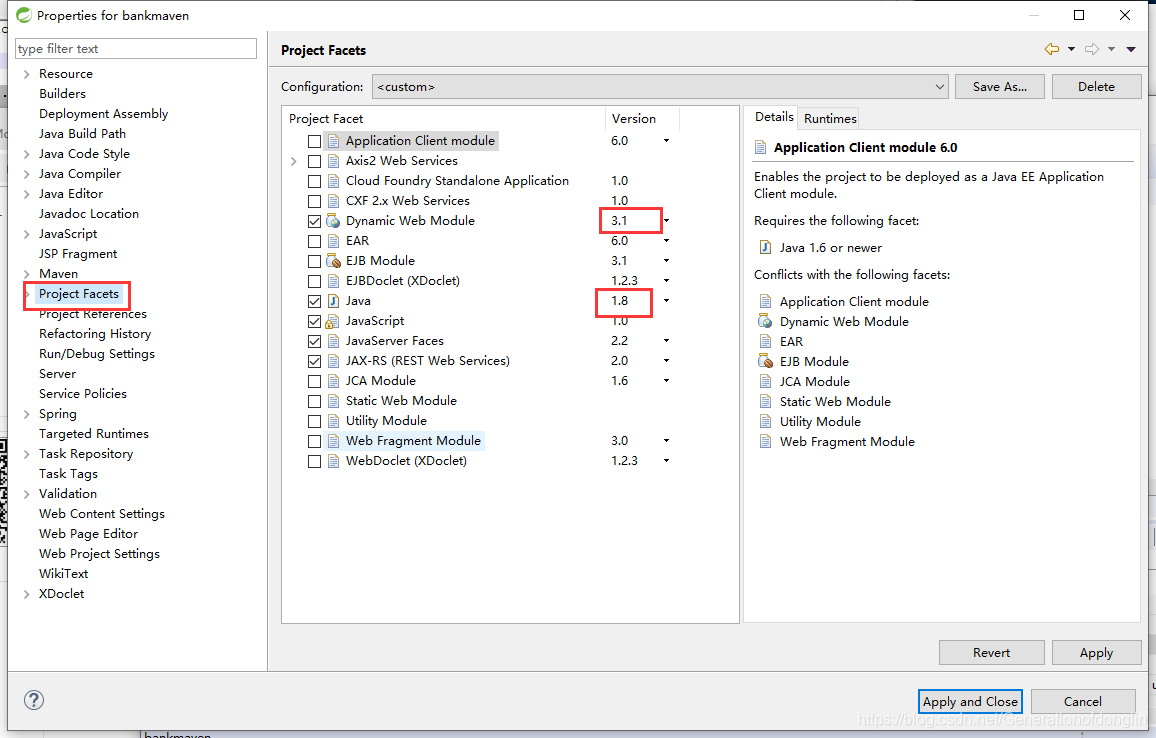Select Java Build Path in the tree
The width and height of the screenshot is (1156, 738).
click(83, 133)
